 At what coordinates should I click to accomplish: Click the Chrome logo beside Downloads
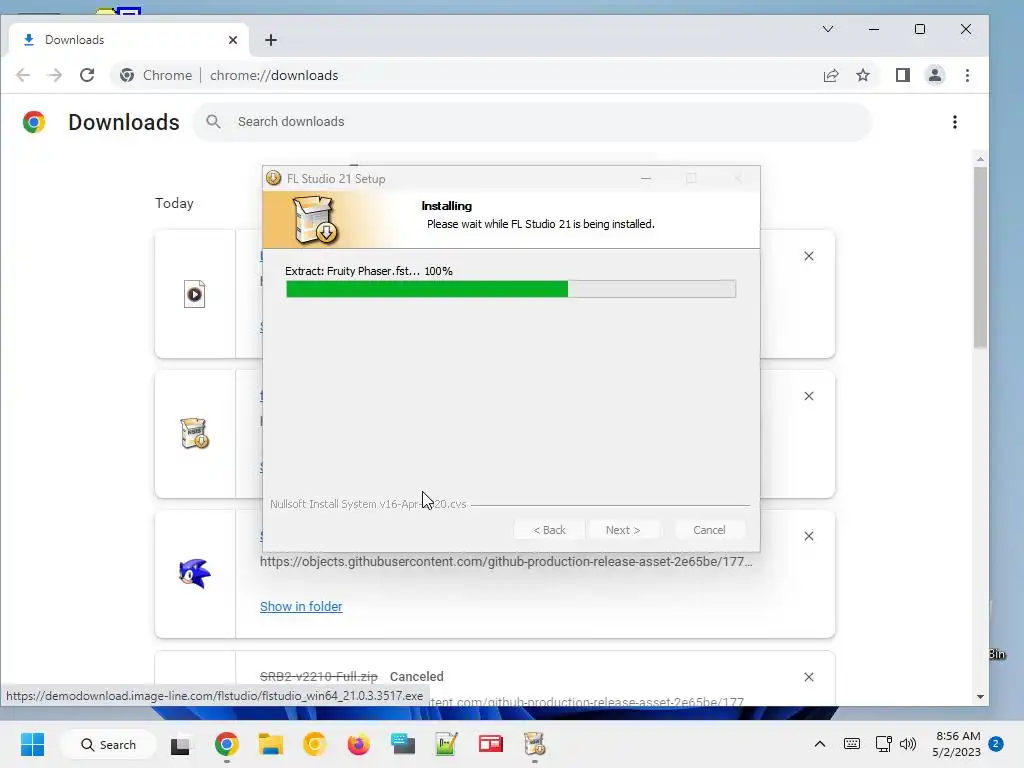point(34,122)
